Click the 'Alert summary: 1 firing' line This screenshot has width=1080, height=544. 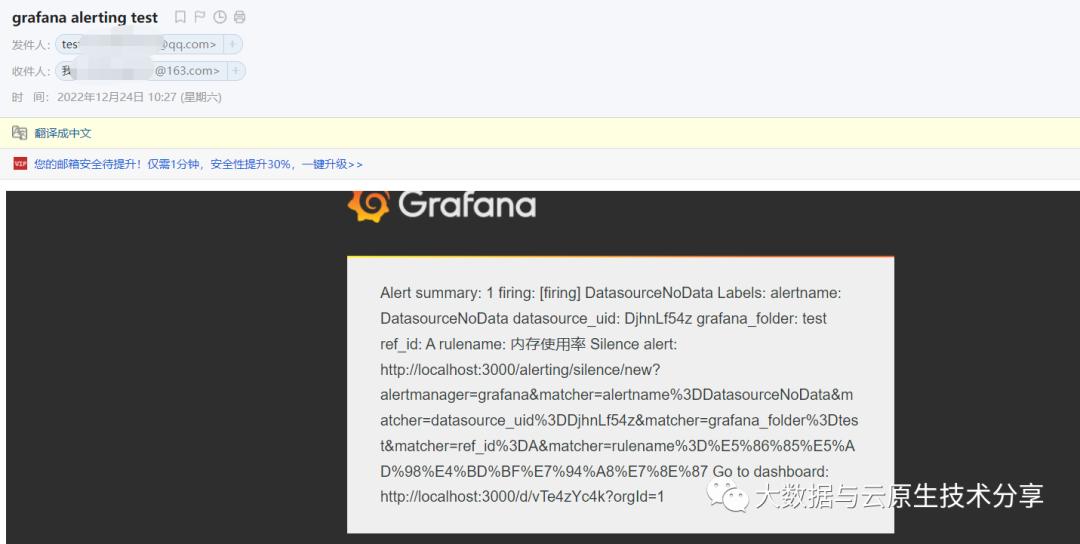610,293
